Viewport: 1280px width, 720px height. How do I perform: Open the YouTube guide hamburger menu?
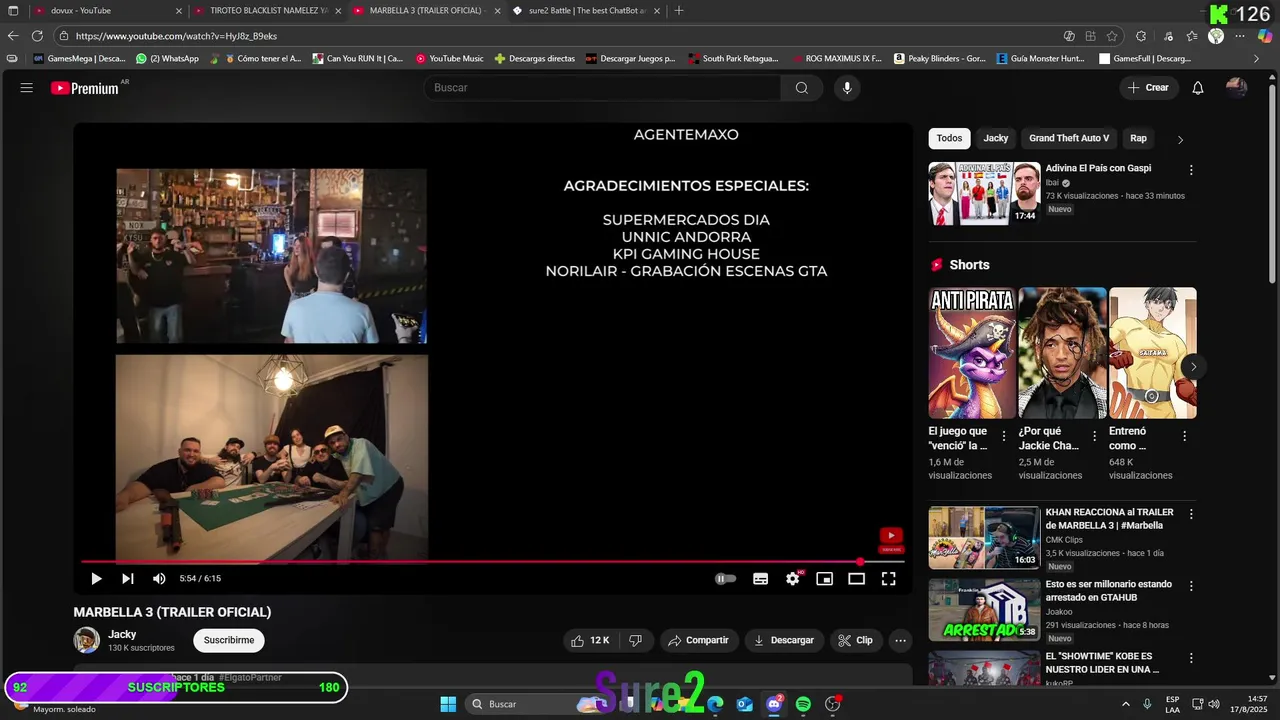pyautogui.click(x=27, y=88)
